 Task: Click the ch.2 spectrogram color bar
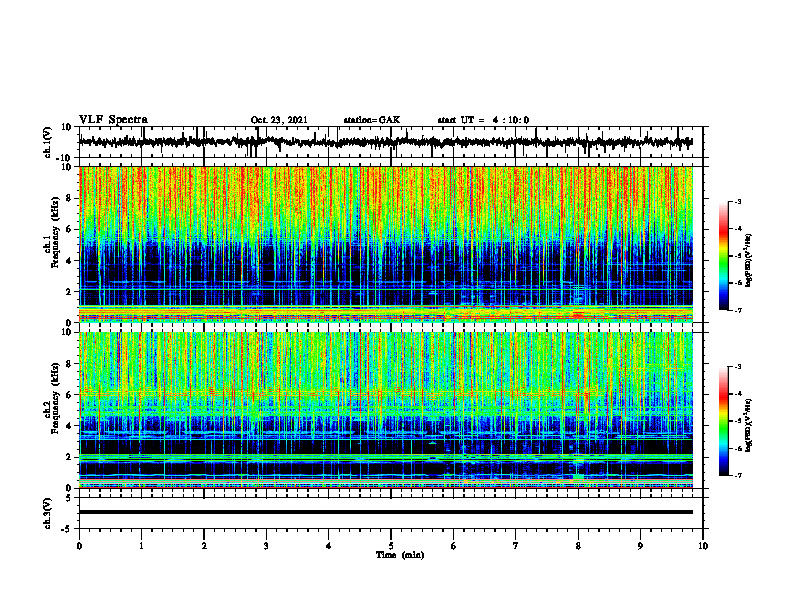[723, 421]
